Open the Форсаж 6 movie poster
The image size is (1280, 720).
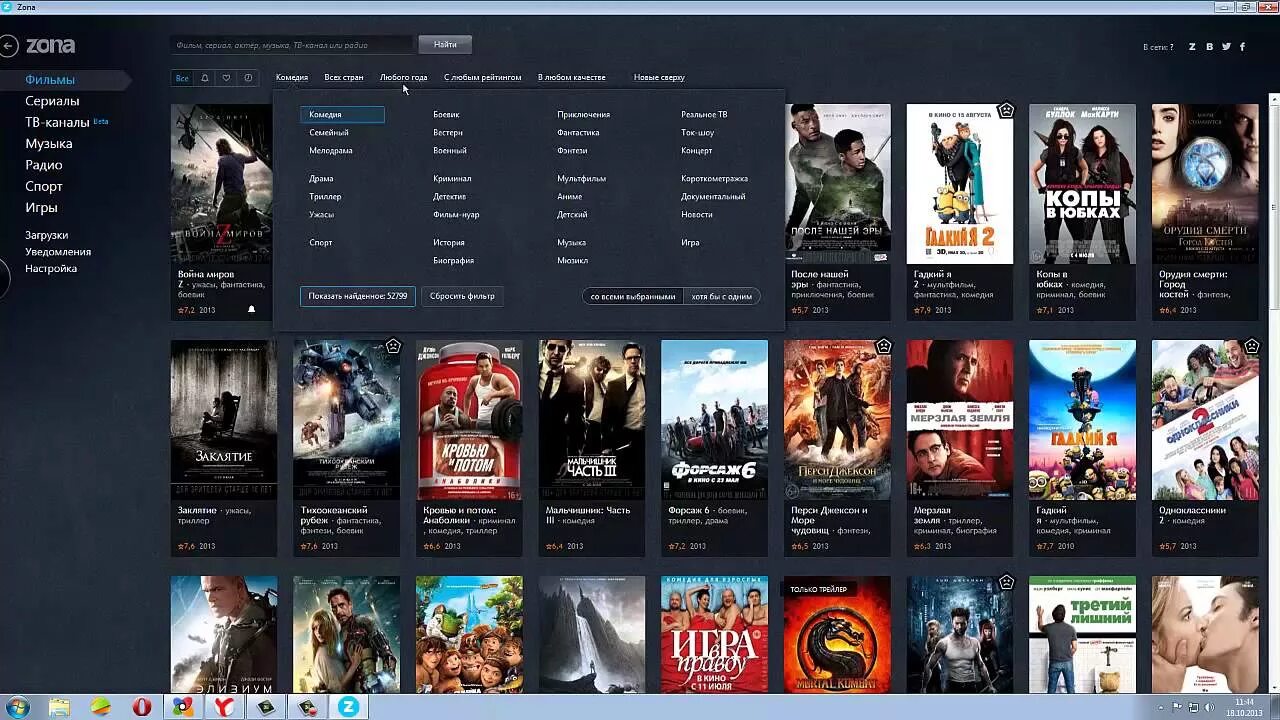[714, 420]
